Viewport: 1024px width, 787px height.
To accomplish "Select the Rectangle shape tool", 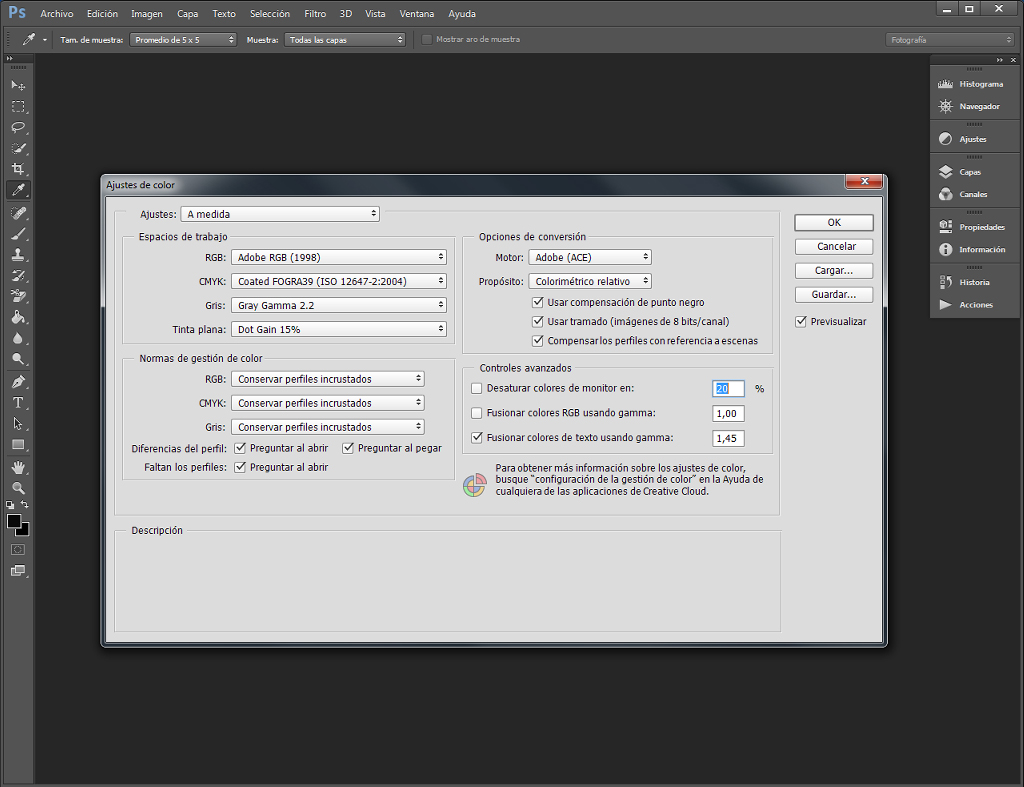I will [18, 445].
